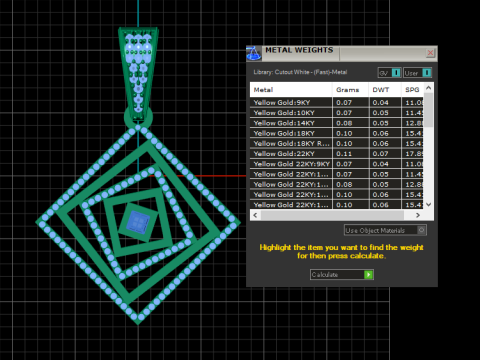Click the 0.07 DWT value for 22KY
This screenshot has width=480, height=360.
point(381,154)
